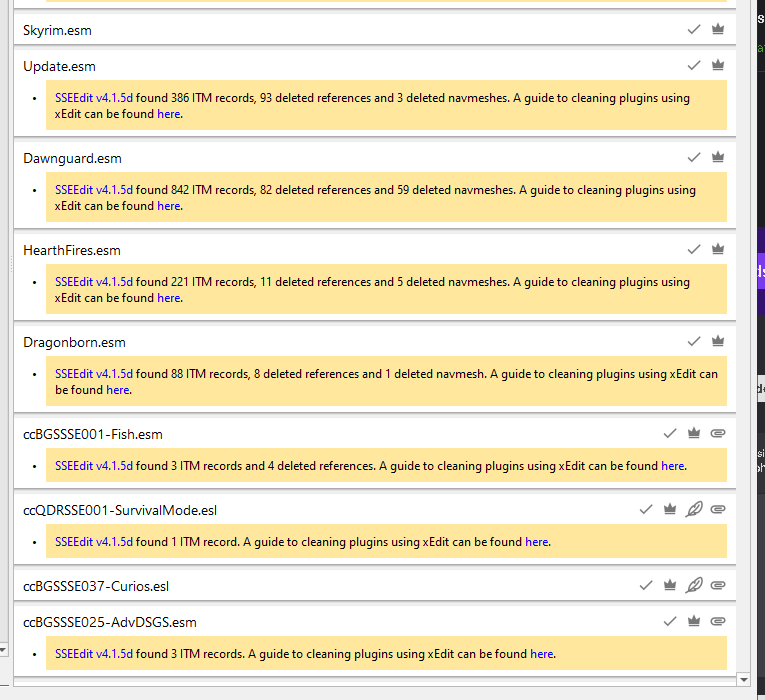Open the 'here' link under ccBGSSSE025-AdvDSGS.esm

(542, 654)
